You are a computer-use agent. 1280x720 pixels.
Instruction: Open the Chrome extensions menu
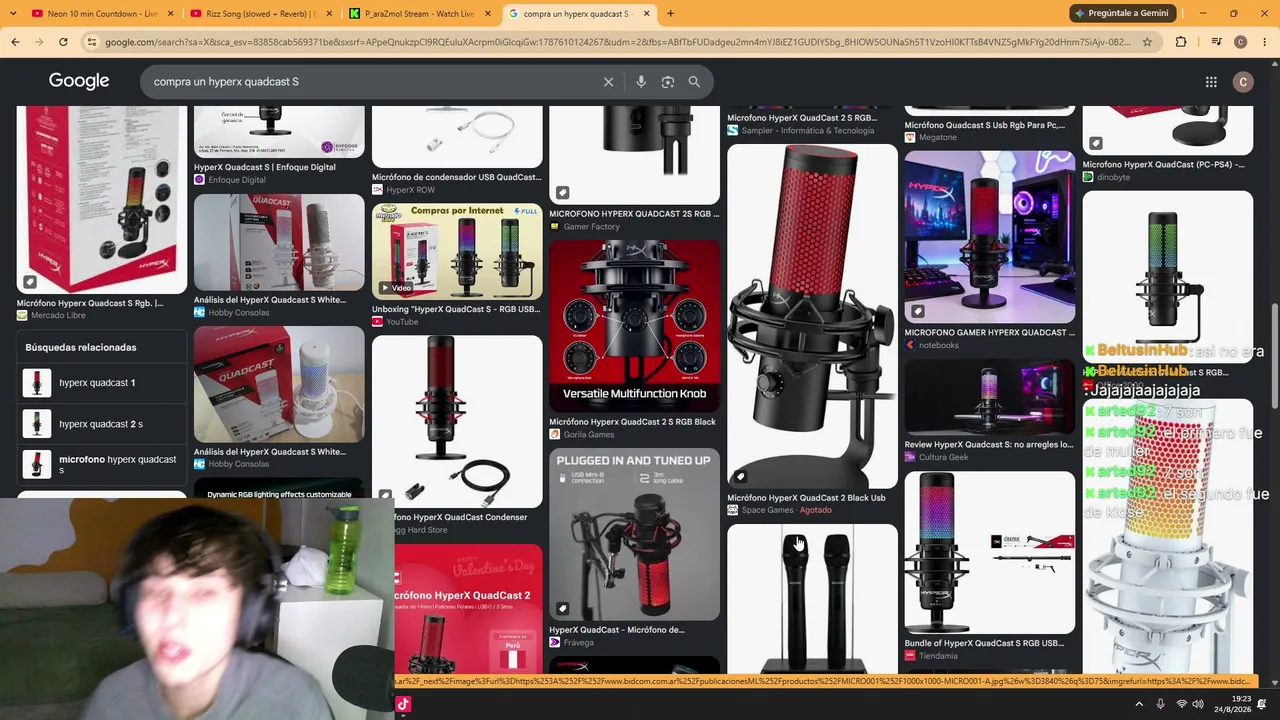pos(1181,42)
